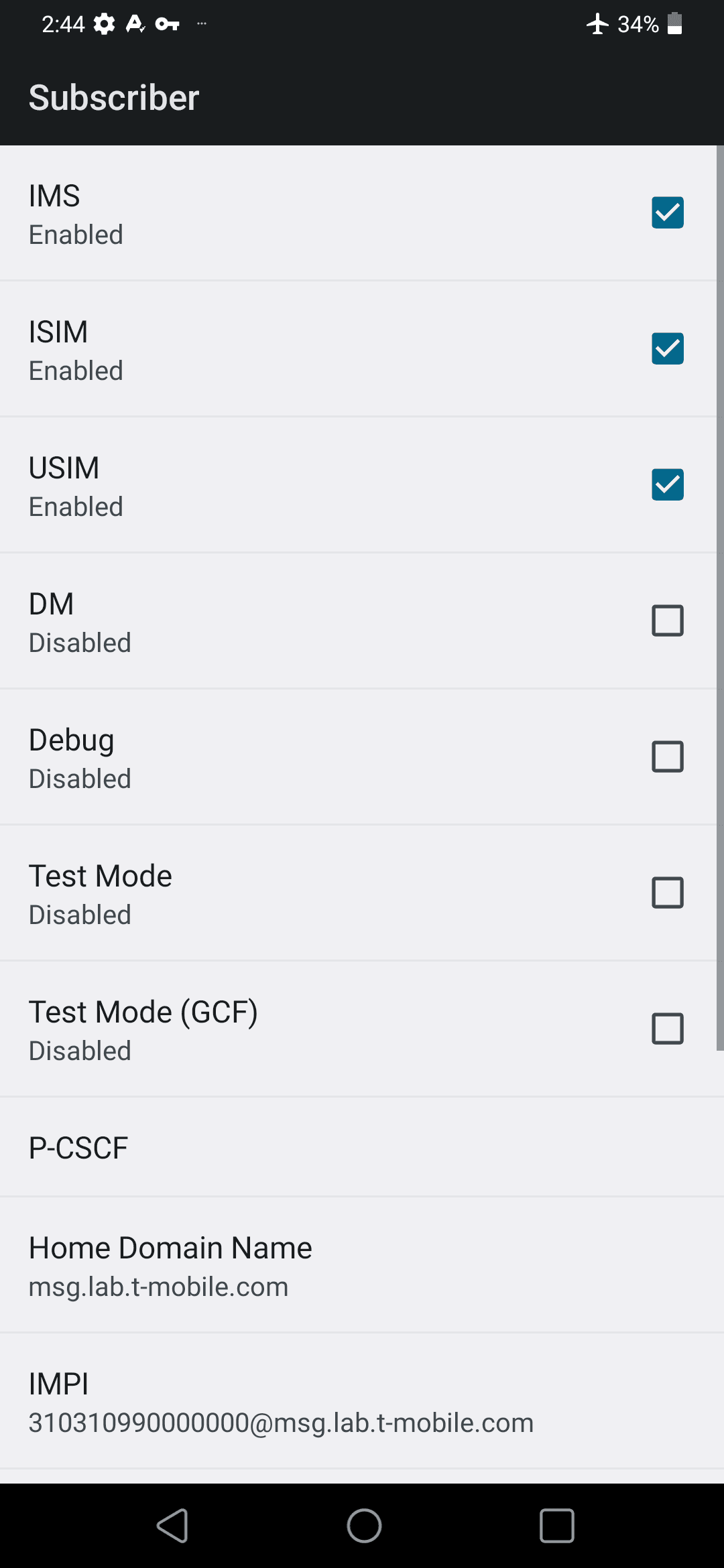Tick the Test Mode (GCF) checkbox

point(667,1029)
